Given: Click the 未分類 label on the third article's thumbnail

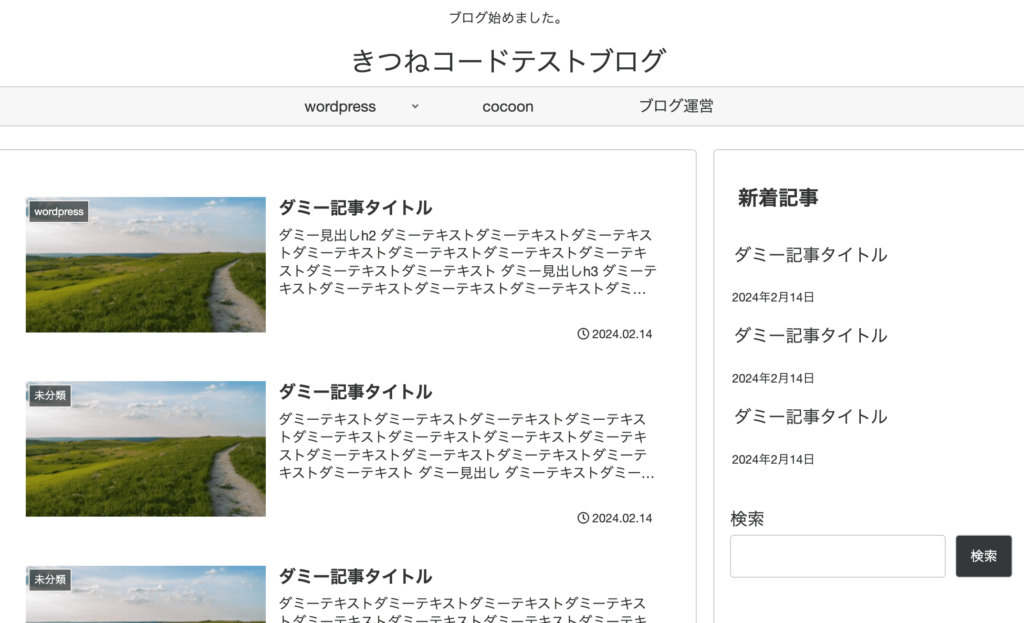Looking at the screenshot, I should click(x=50, y=579).
